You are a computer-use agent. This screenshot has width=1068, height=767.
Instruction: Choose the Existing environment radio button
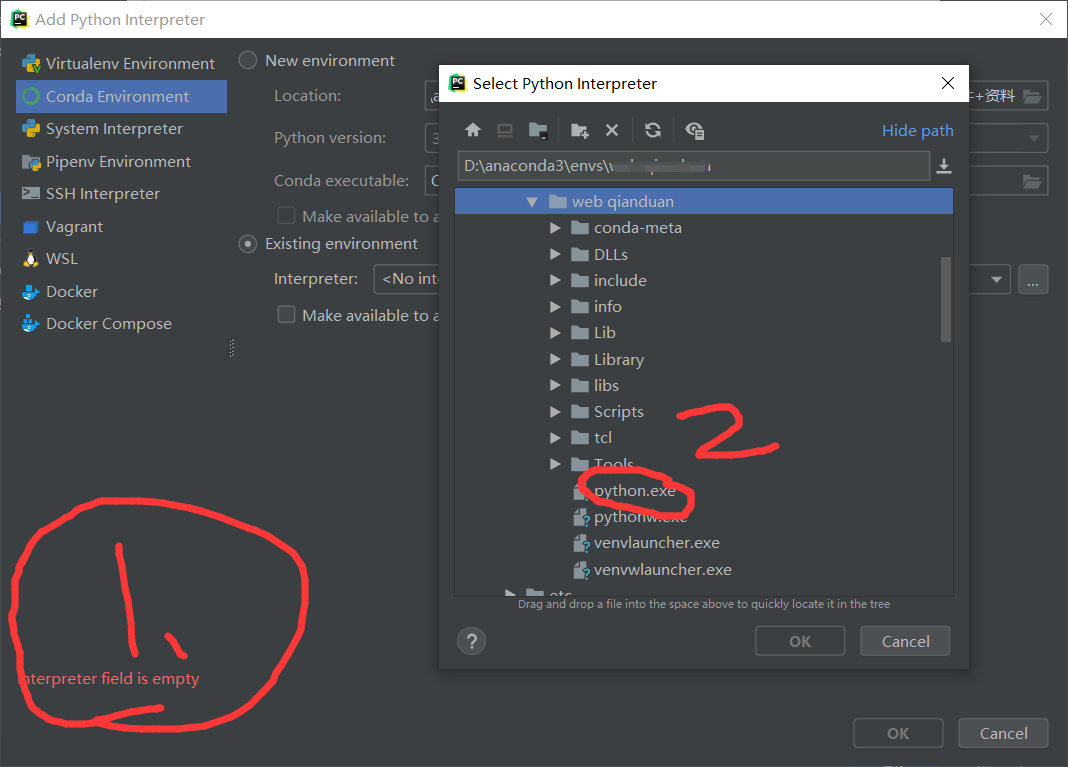click(248, 243)
